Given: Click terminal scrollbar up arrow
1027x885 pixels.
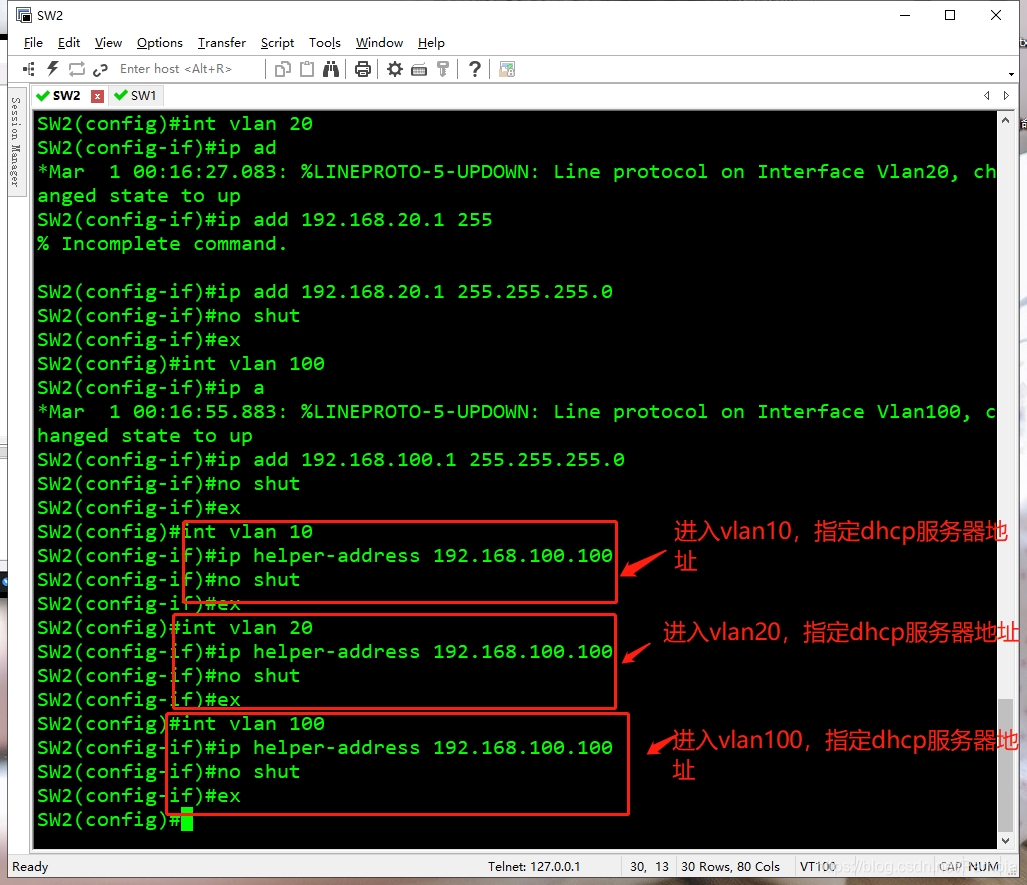Looking at the screenshot, I should tap(1005, 121).
